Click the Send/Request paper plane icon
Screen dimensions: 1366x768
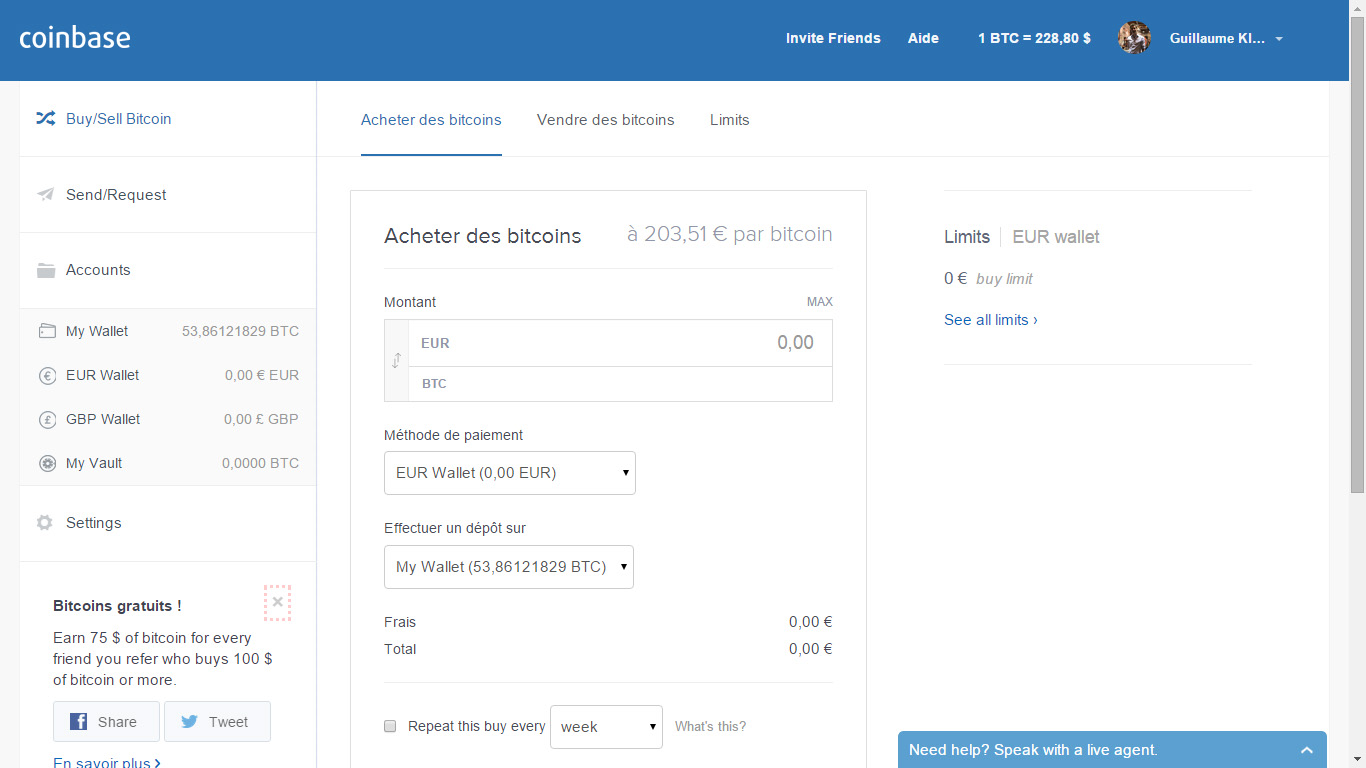[45, 194]
